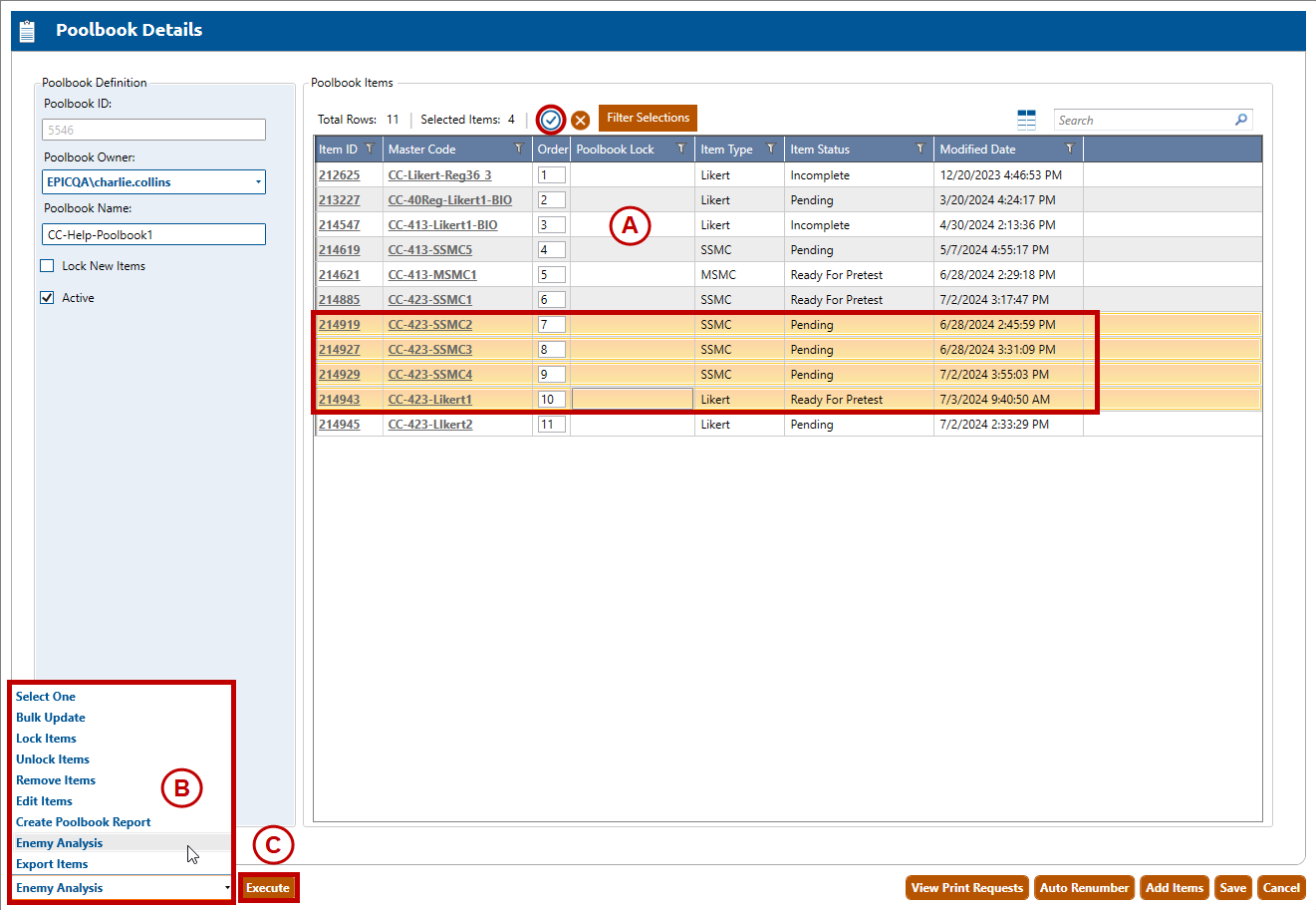Image resolution: width=1316 pixels, height=910 pixels.
Task: Open the Item ID column filter icon
Action: coord(370,149)
